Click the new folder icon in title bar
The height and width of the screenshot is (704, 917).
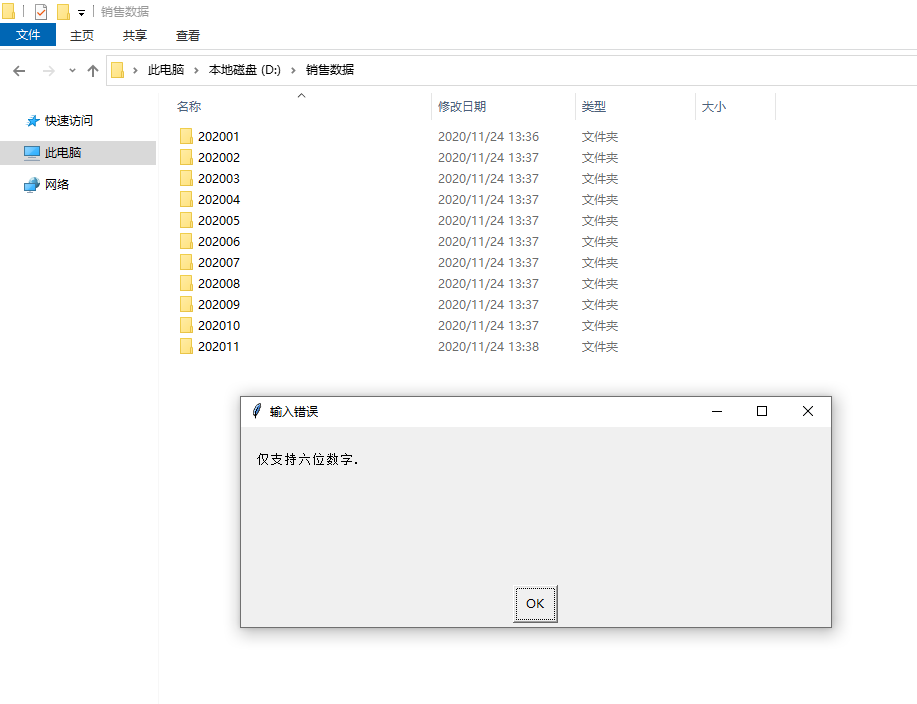pos(63,11)
